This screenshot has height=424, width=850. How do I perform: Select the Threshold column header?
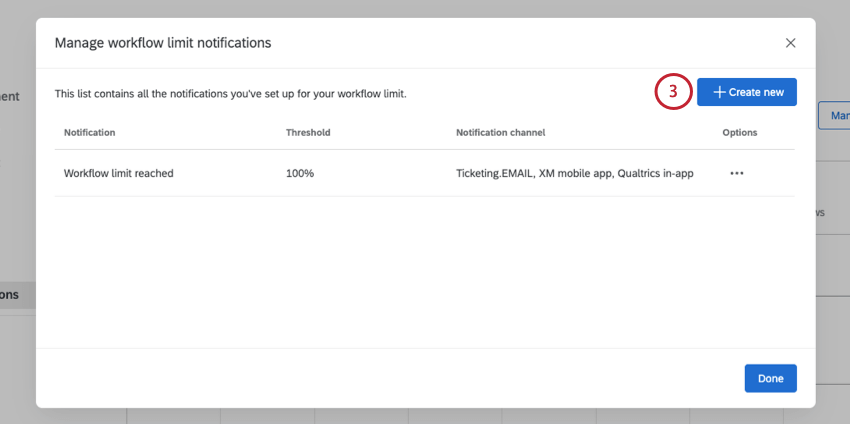(308, 132)
